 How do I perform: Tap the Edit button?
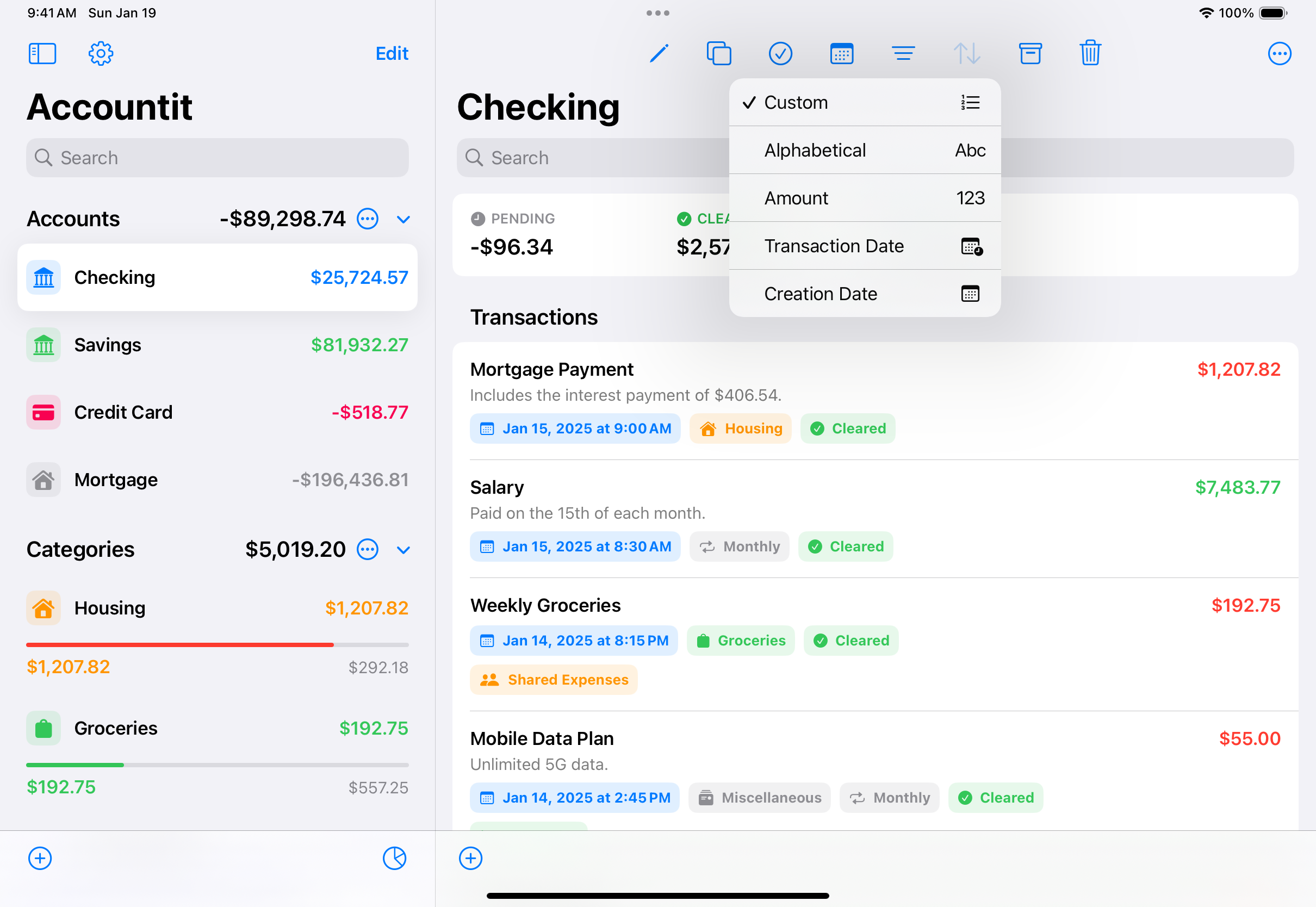coord(392,53)
